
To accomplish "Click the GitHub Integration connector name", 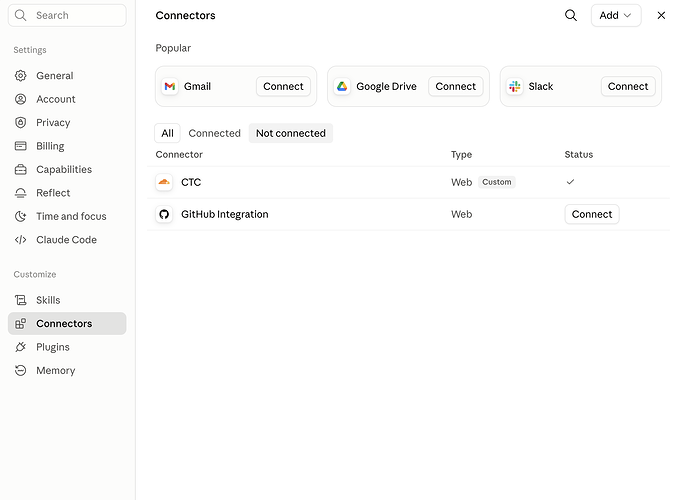I will point(225,214).
